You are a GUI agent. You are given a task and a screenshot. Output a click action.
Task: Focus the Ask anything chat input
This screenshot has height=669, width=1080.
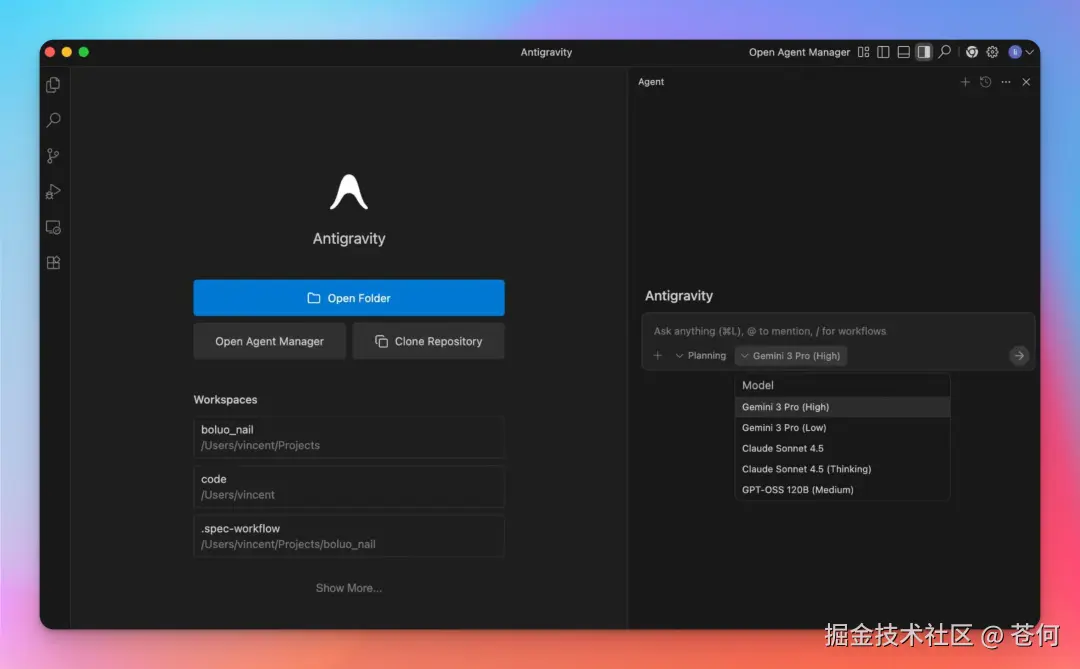[x=838, y=331]
